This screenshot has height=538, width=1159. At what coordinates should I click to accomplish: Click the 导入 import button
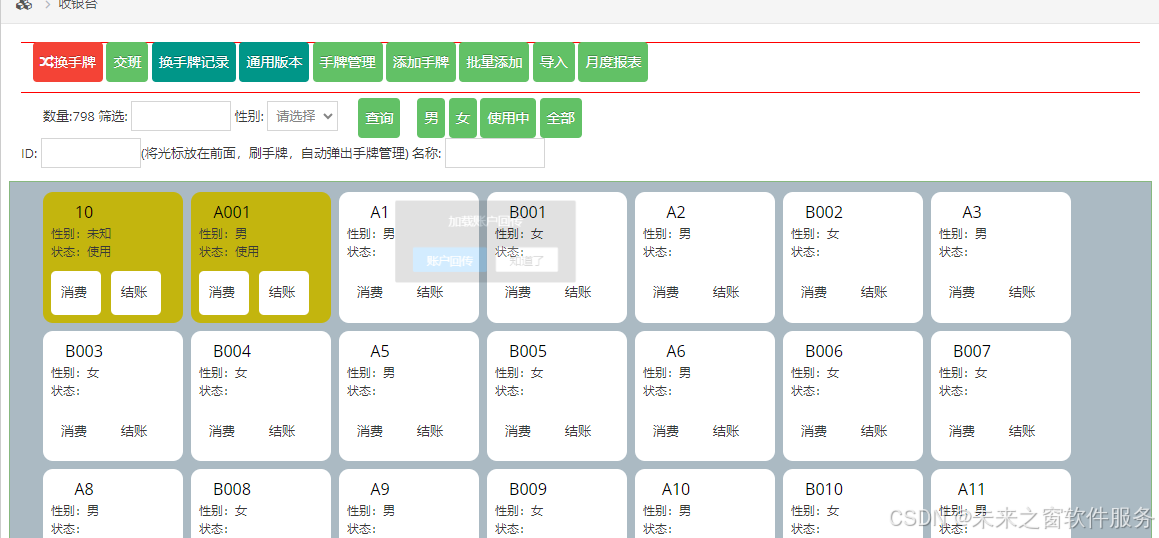554,62
